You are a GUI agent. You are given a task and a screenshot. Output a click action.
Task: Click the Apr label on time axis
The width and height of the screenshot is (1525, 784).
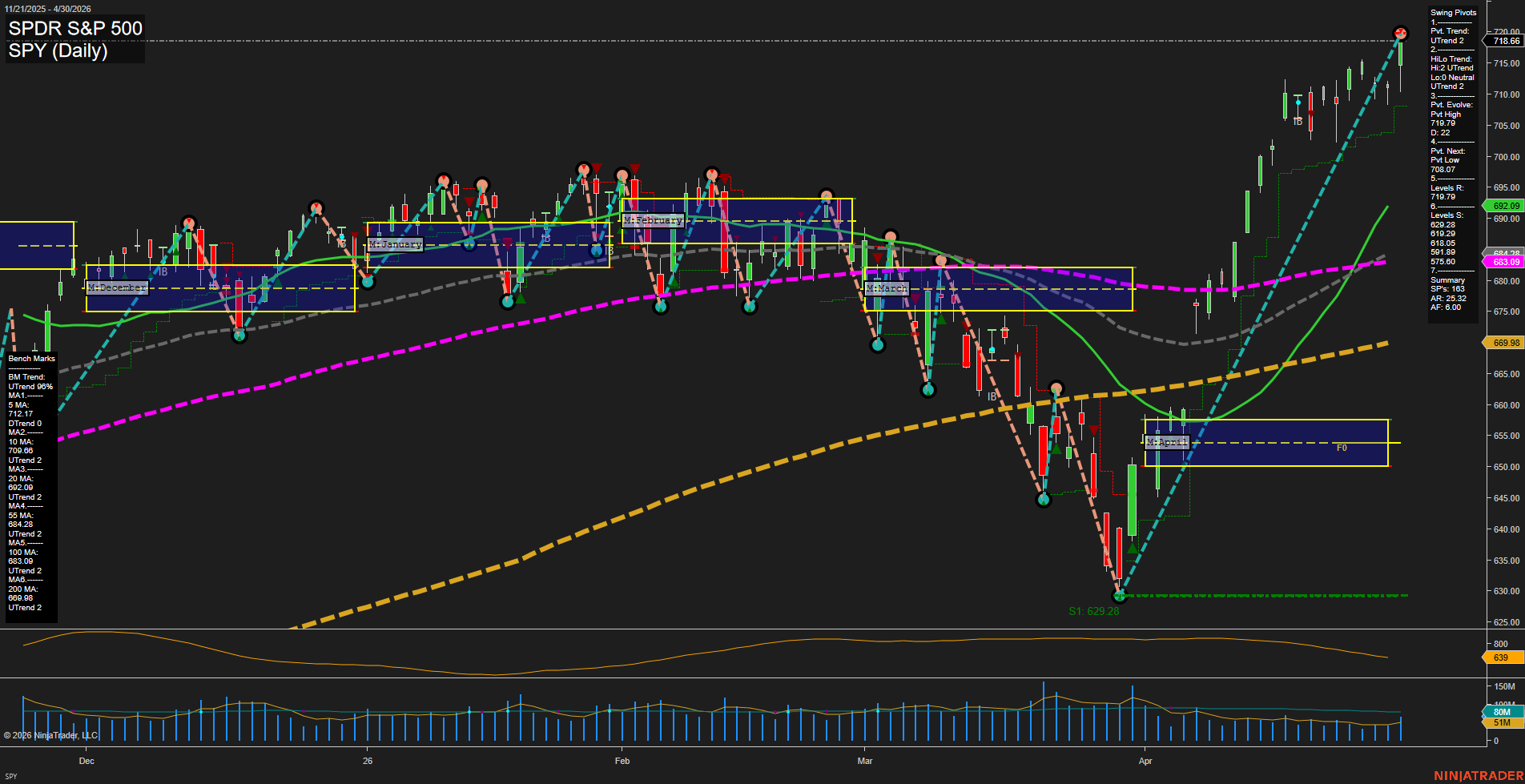(1145, 761)
